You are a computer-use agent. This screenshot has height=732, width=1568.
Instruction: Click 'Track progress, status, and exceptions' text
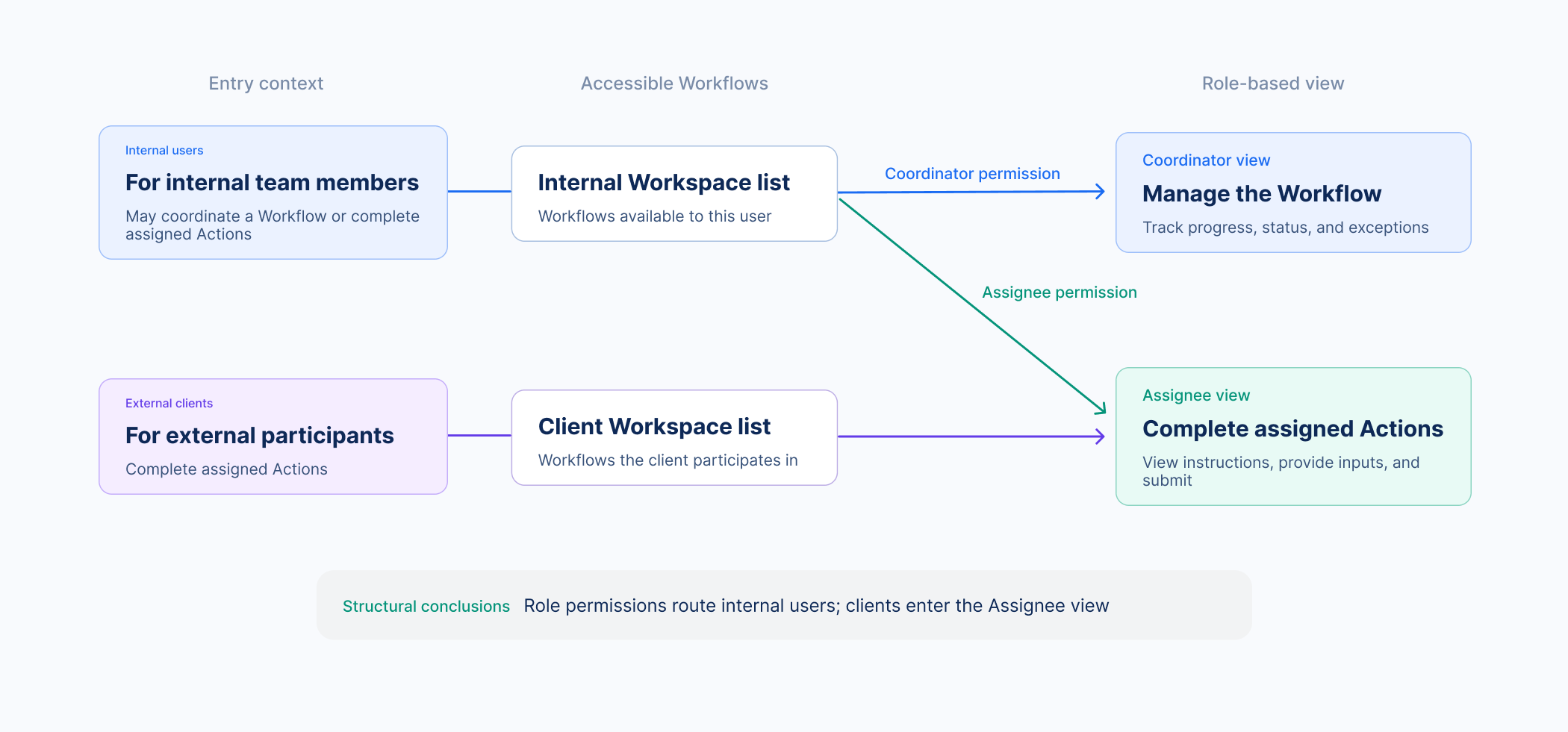[1286, 228]
